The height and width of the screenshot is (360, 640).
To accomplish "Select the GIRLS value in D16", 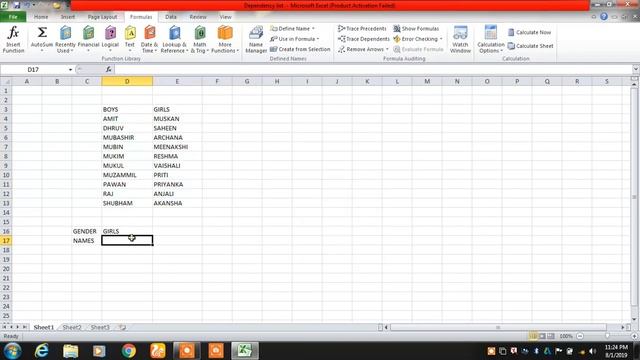I will click(127, 231).
